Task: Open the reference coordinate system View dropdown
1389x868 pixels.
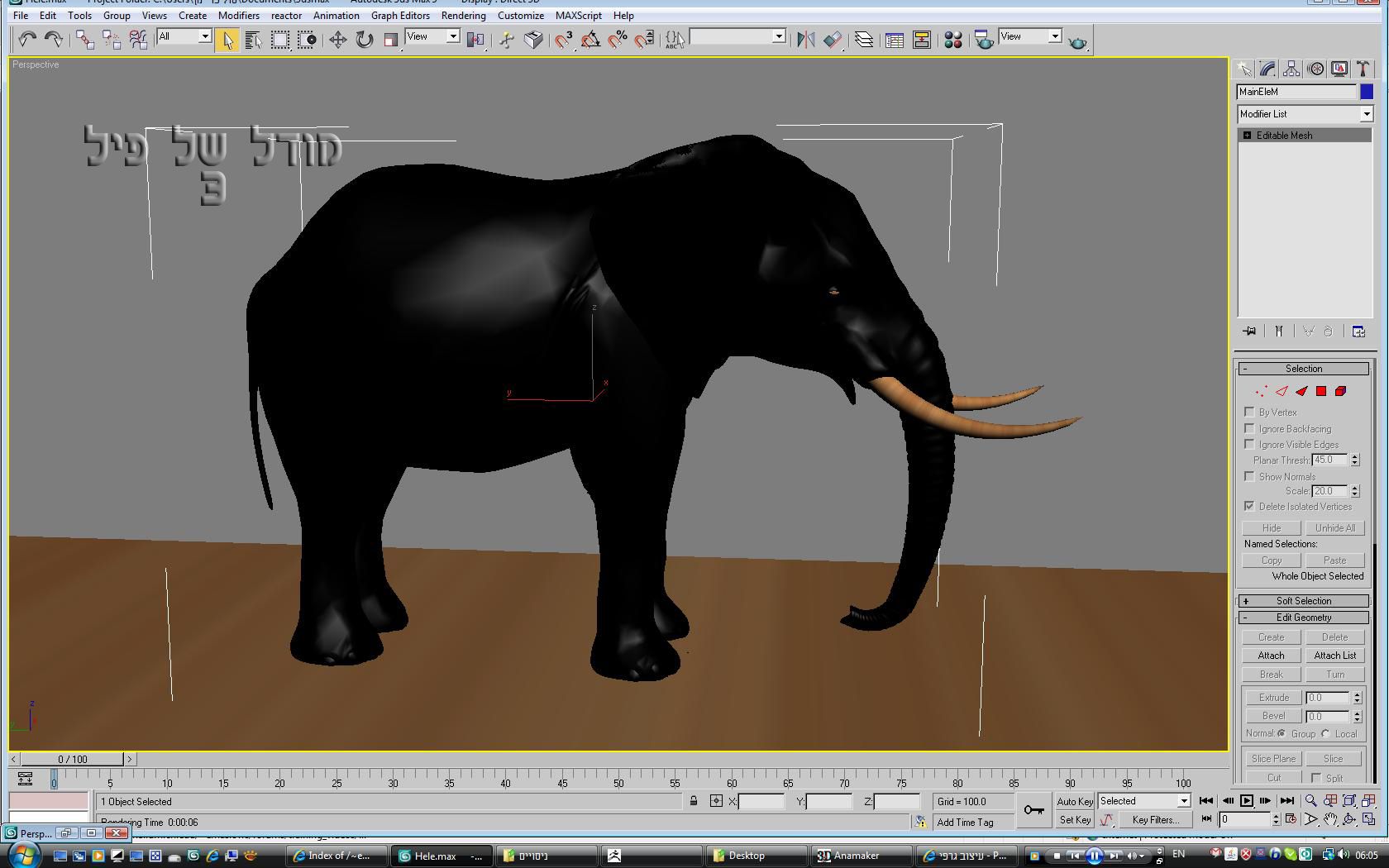Action: point(453,36)
